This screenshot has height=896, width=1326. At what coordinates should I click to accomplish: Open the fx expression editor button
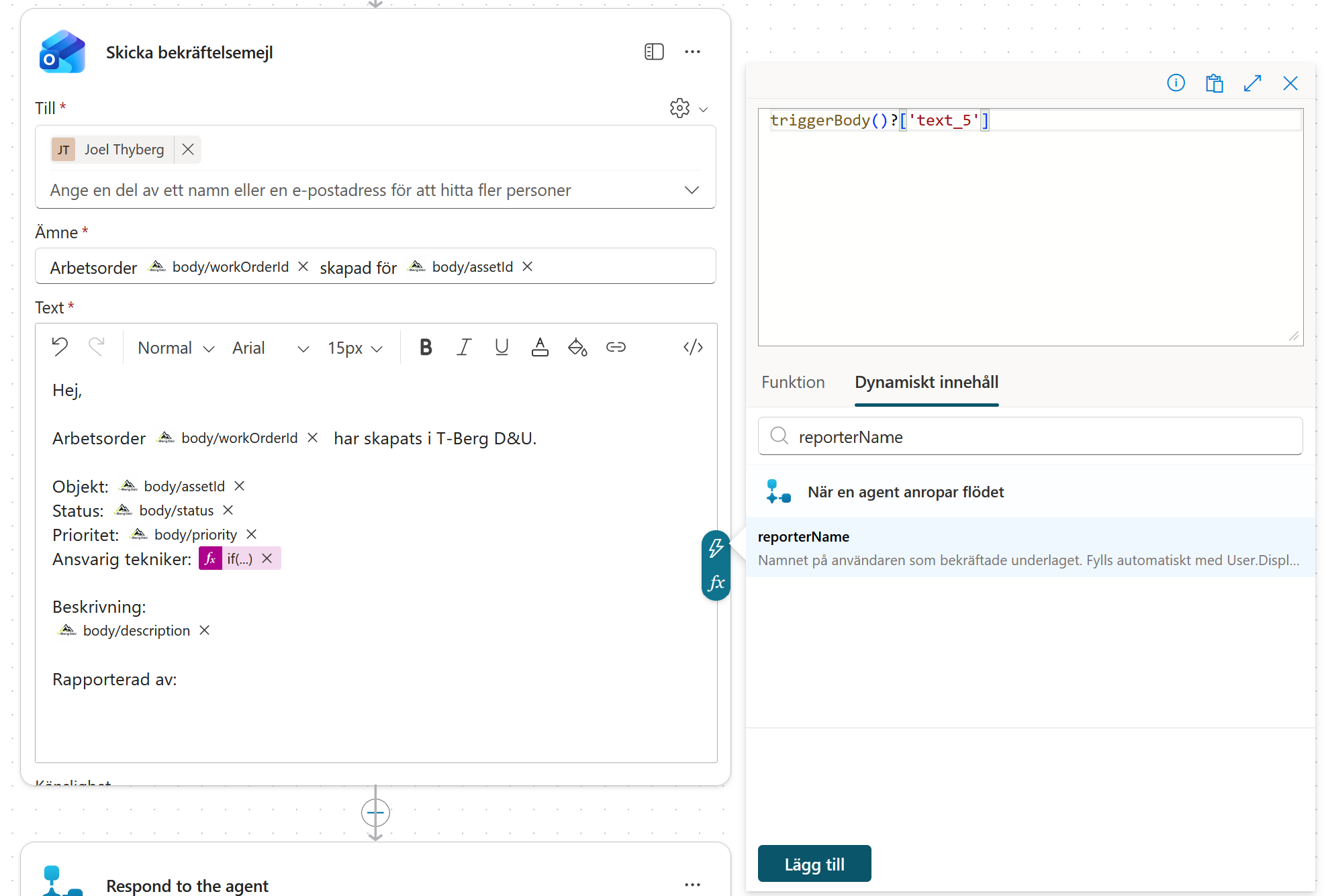(716, 583)
